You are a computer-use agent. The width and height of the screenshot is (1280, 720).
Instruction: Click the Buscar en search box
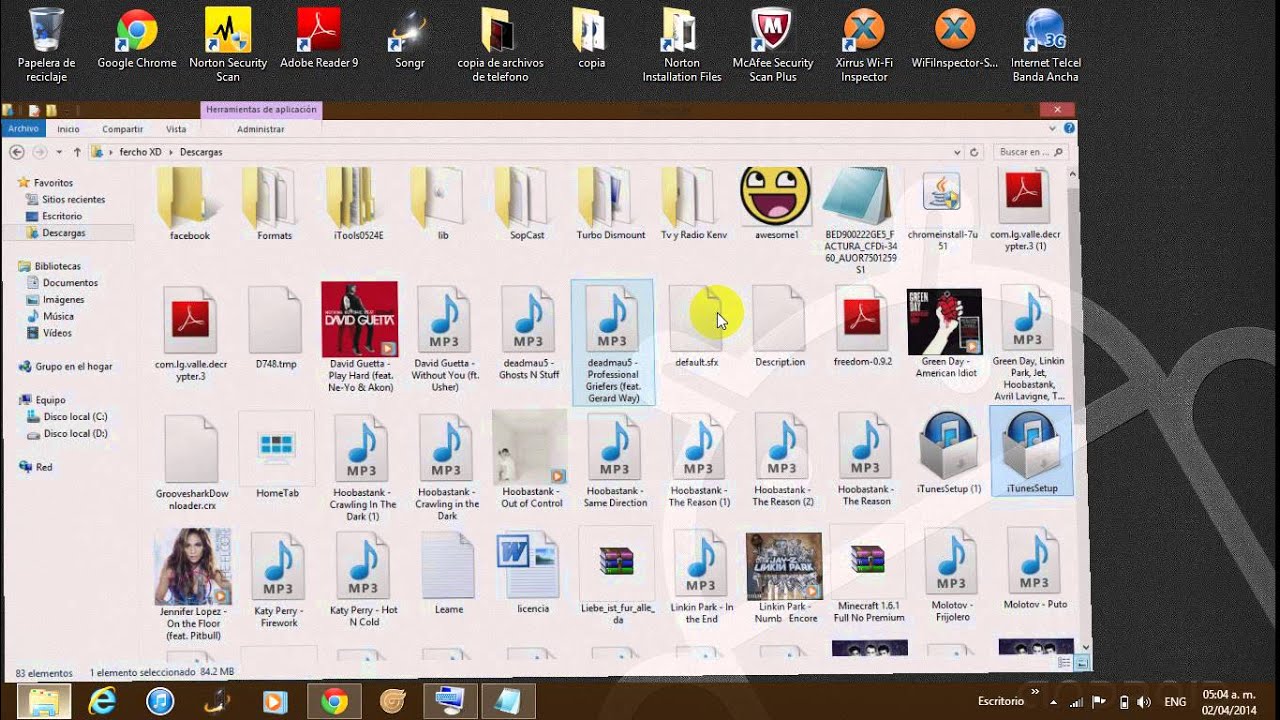[1030, 152]
